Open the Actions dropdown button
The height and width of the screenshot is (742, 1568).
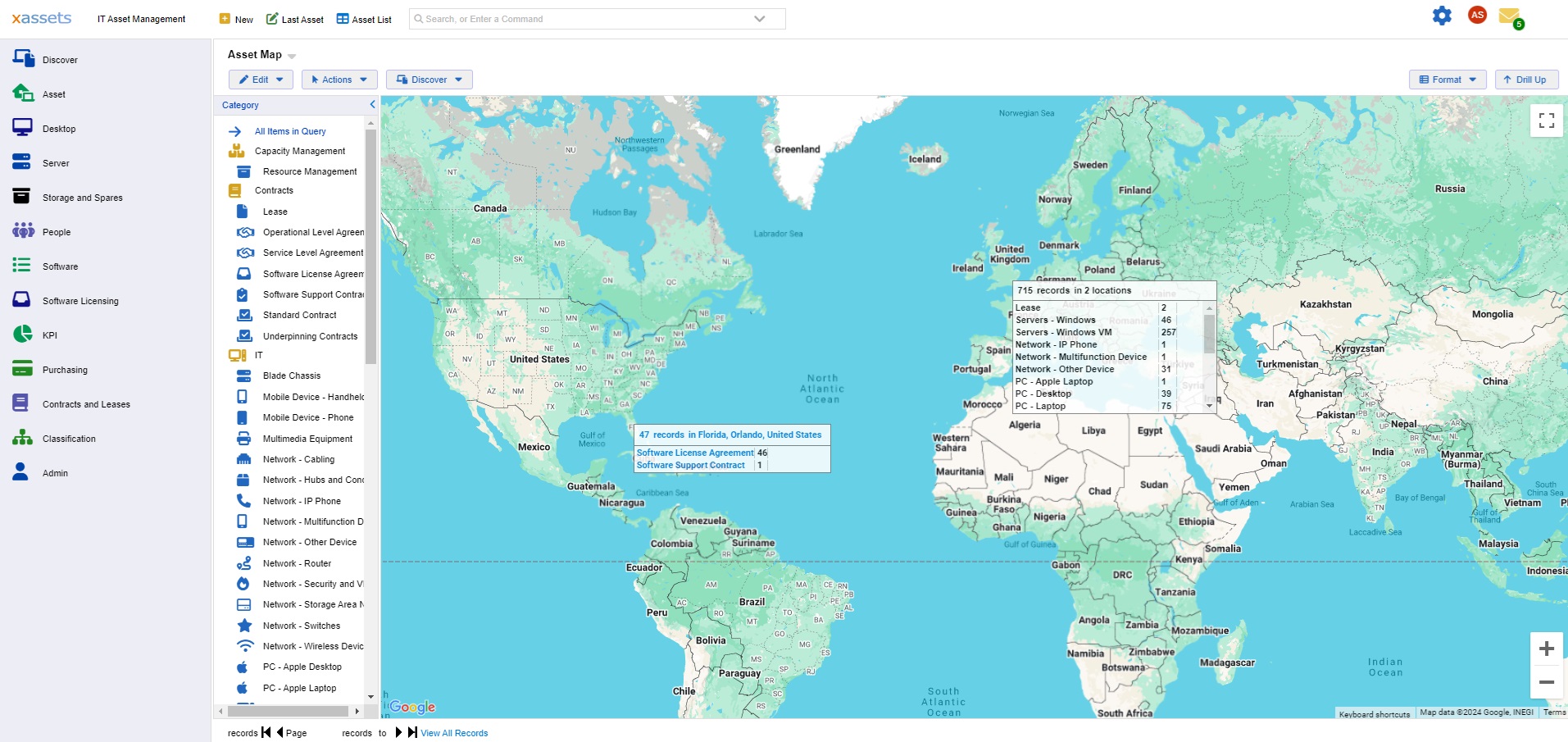point(339,80)
